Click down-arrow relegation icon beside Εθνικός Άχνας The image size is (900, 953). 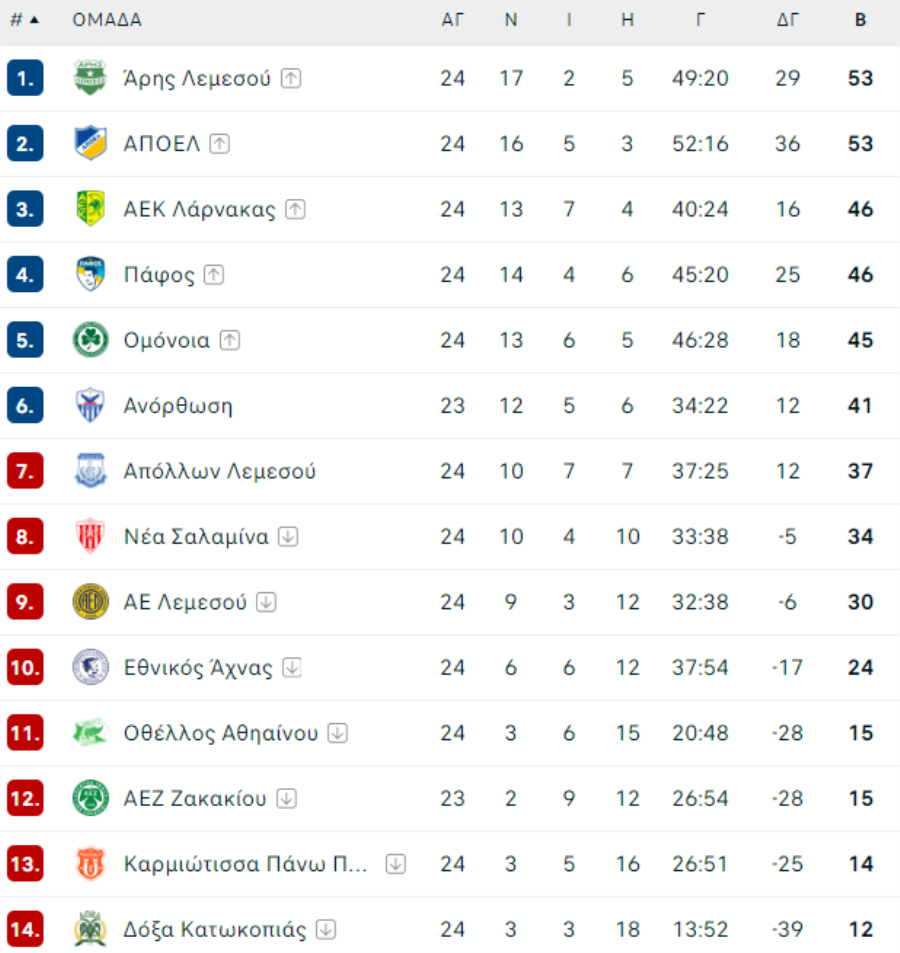(x=292, y=667)
